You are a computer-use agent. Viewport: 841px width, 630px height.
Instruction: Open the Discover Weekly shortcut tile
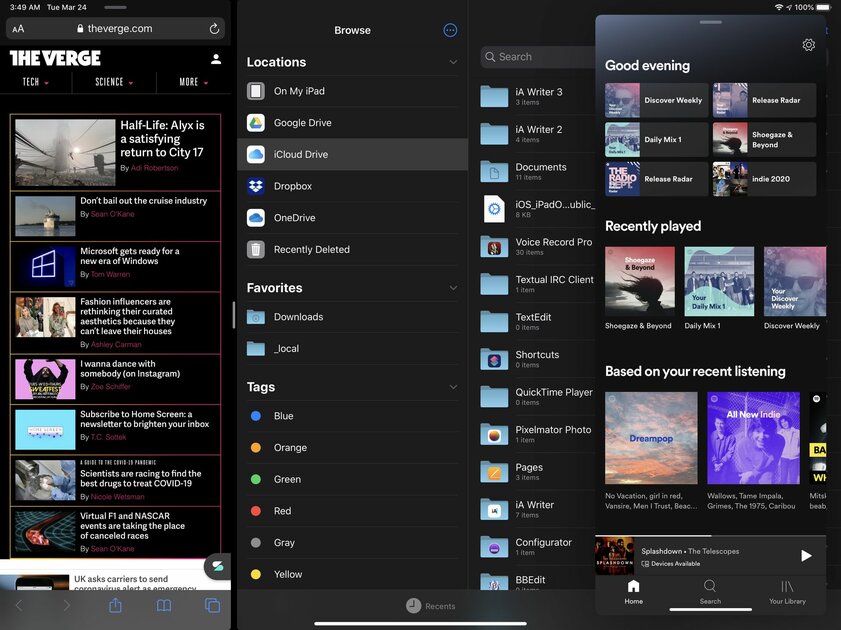656,100
